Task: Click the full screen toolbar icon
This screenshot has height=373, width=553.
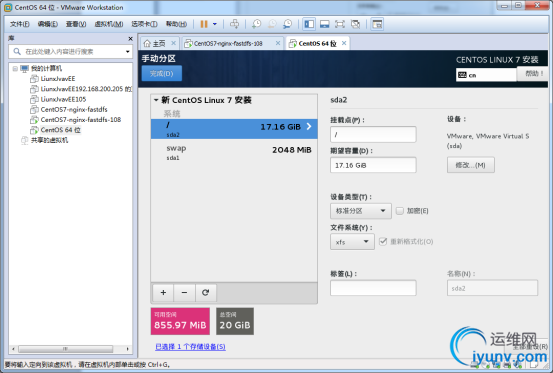Action: coord(340,24)
